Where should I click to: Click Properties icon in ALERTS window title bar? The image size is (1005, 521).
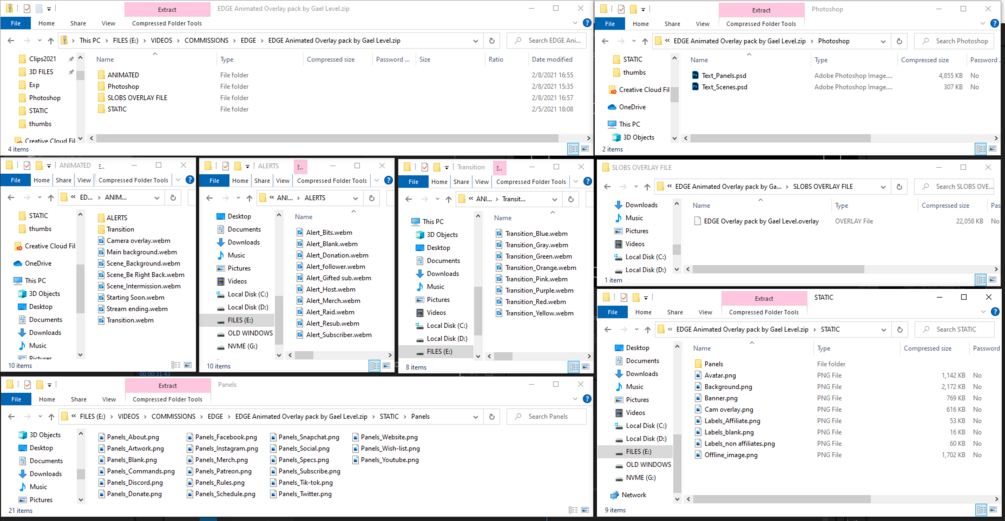point(225,166)
